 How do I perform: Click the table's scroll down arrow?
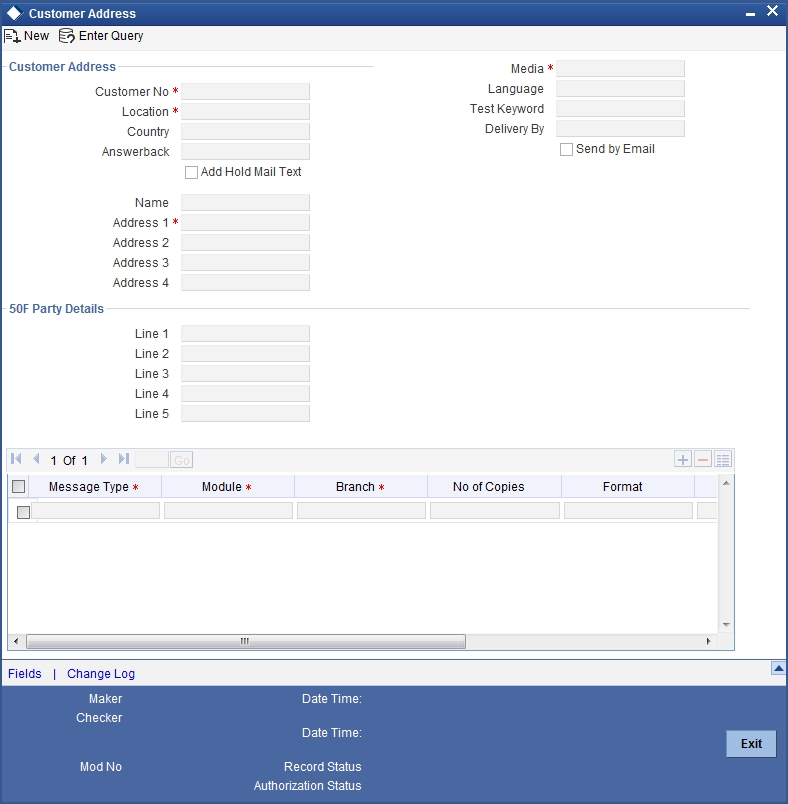[x=726, y=625]
